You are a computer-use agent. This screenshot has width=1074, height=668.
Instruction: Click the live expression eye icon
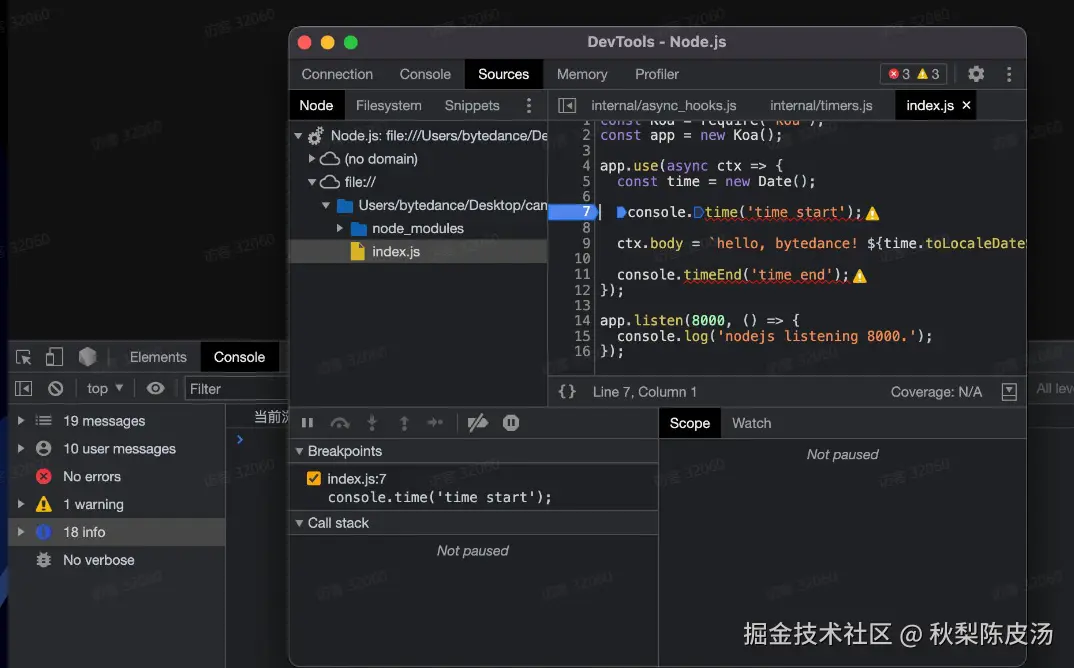pos(155,388)
